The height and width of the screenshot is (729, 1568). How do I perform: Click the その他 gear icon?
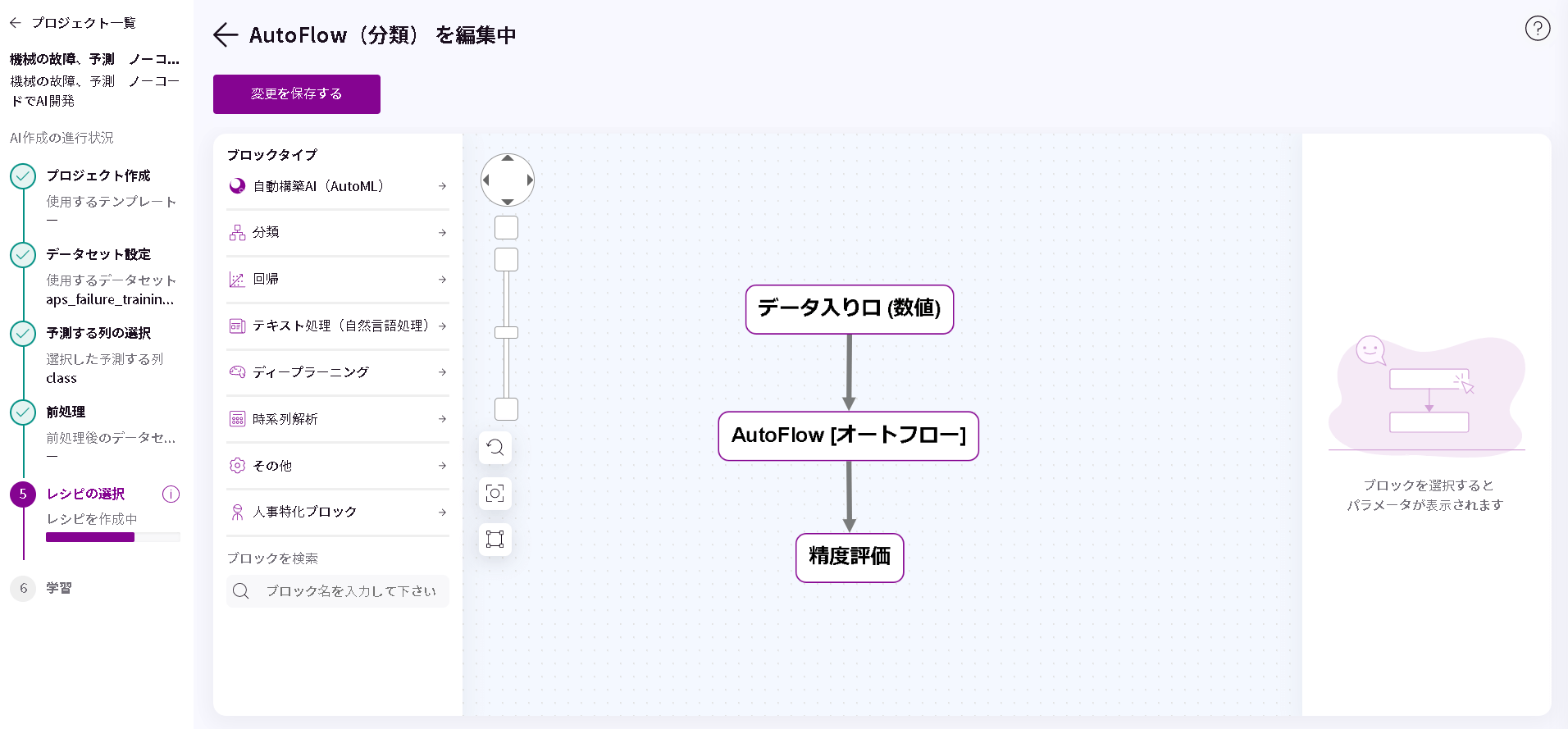tap(237, 466)
